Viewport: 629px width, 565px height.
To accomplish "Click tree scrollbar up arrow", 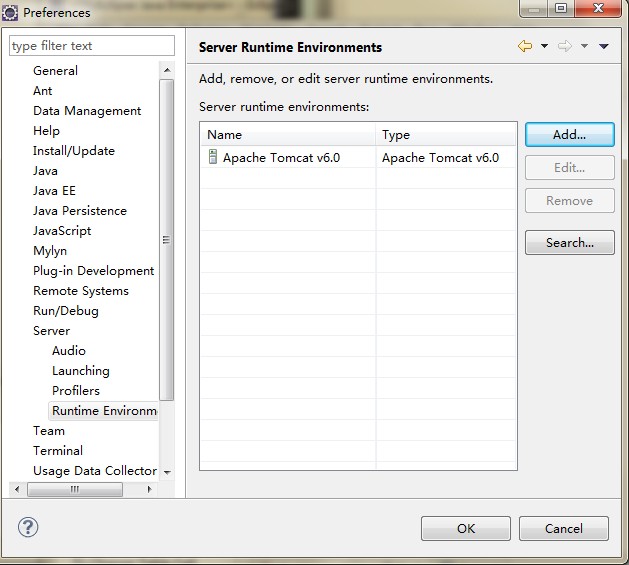I will click(167, 70).
